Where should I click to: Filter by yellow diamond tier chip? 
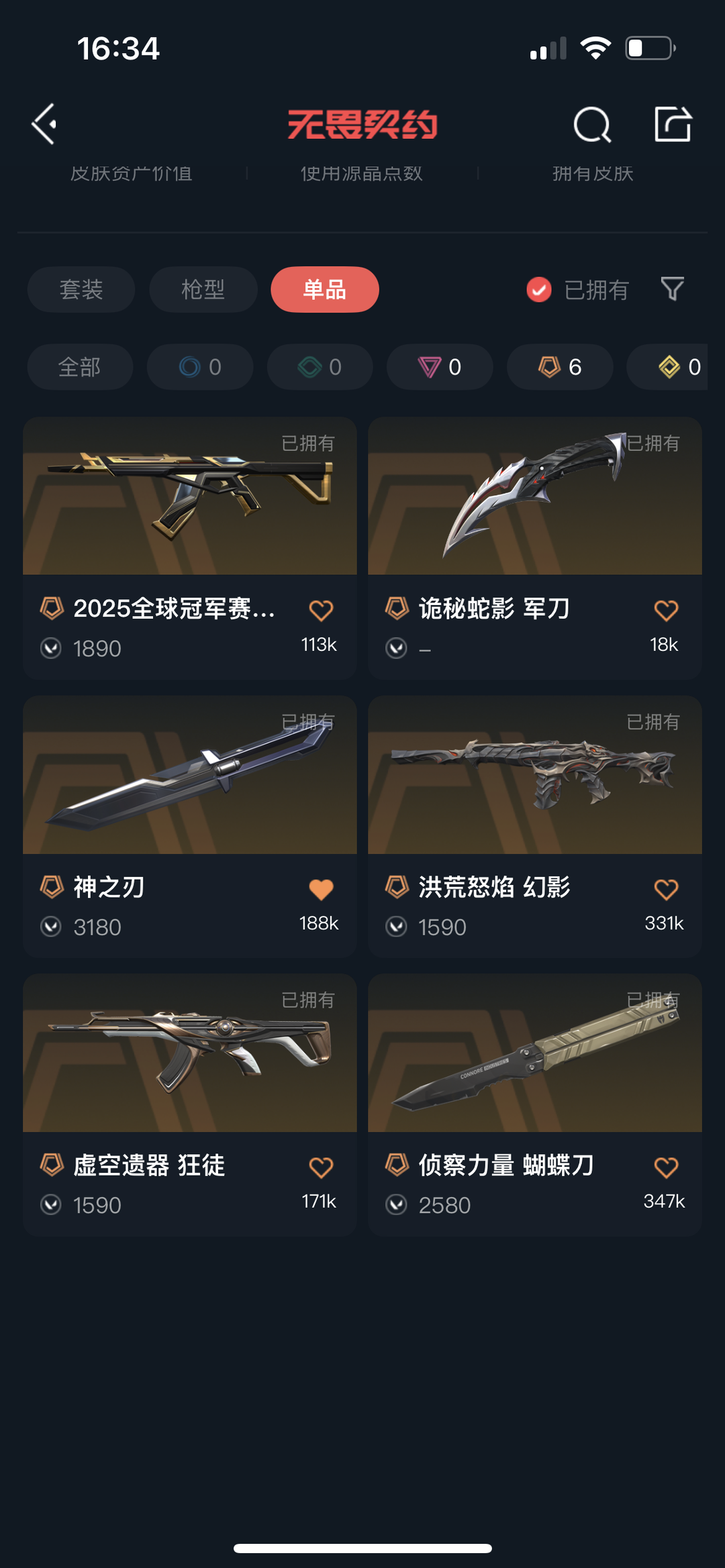coord(667,367)
